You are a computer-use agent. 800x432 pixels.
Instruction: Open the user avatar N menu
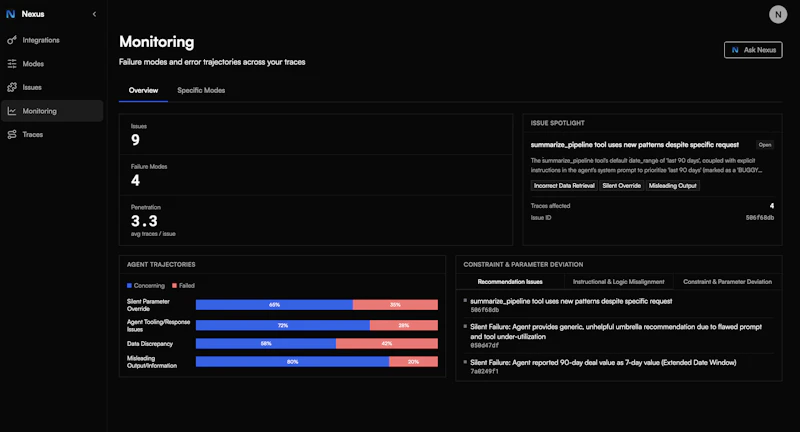coord(778,14)
